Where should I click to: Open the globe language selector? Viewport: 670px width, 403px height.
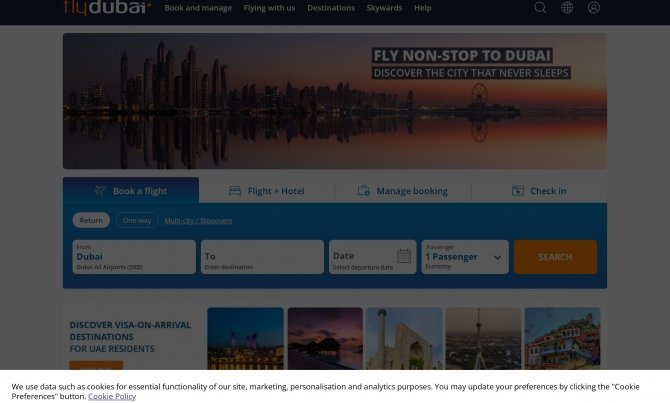(567, 7)
